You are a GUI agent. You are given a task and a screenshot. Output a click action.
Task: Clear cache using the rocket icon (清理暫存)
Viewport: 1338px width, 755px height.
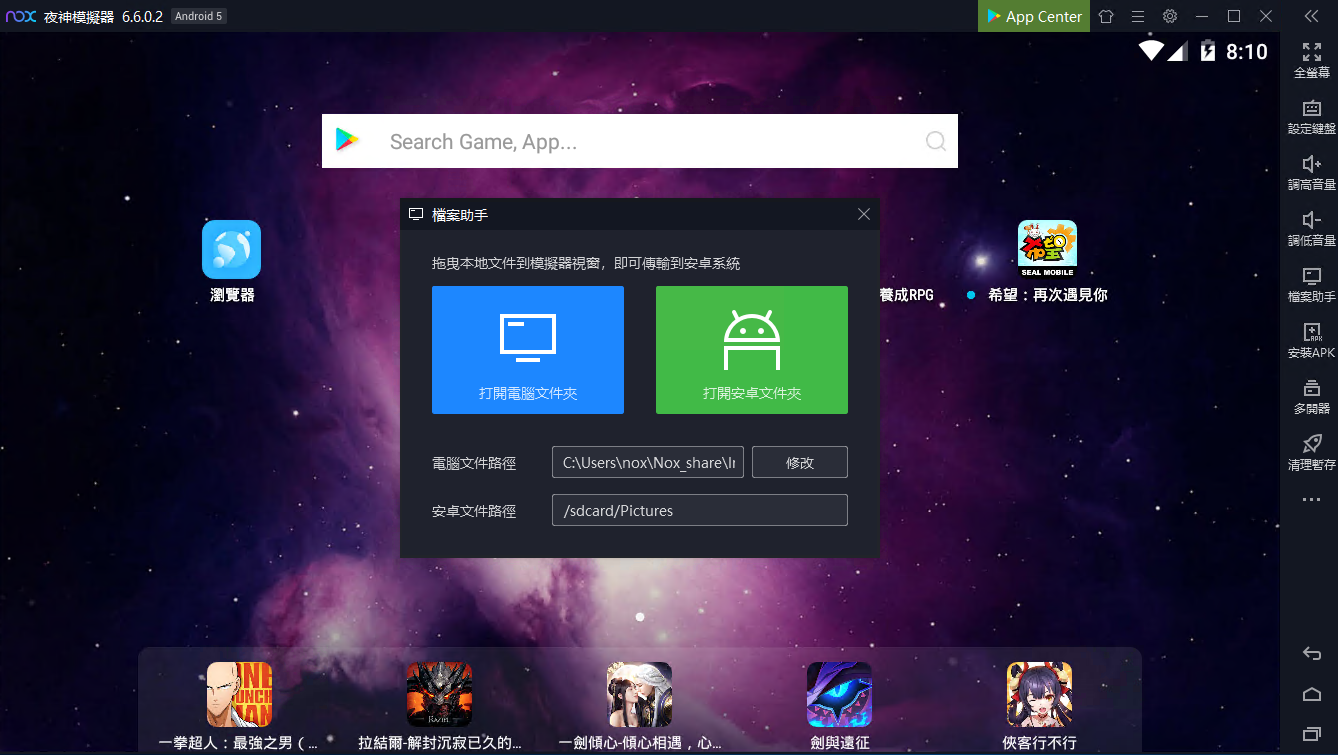pos(1311,445)
